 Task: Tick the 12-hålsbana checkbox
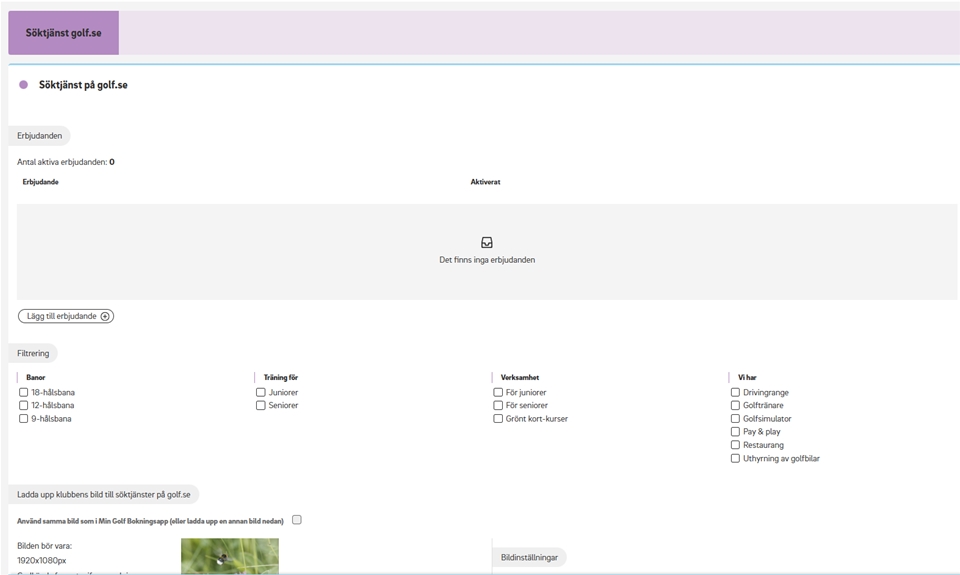[x=24, y=406]
